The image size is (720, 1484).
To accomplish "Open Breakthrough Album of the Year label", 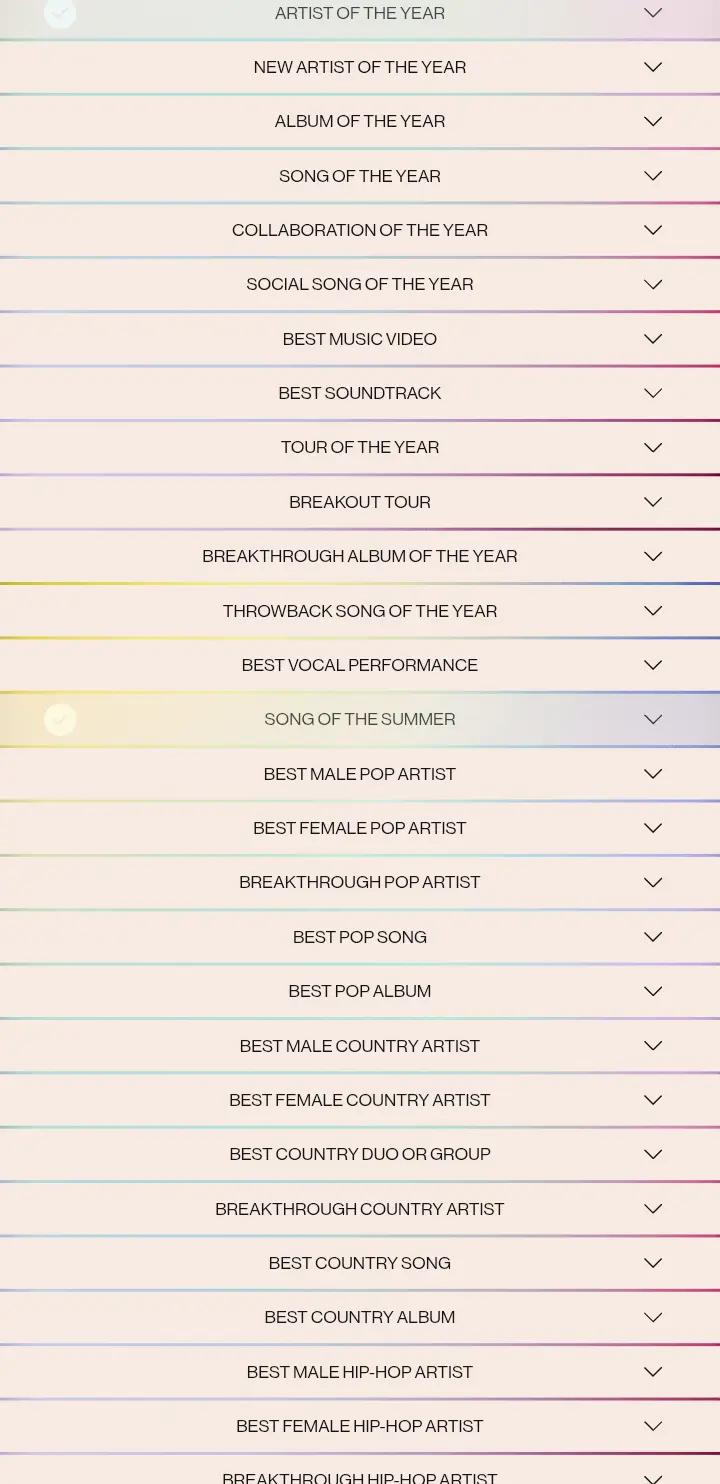I will click(360, 556).
